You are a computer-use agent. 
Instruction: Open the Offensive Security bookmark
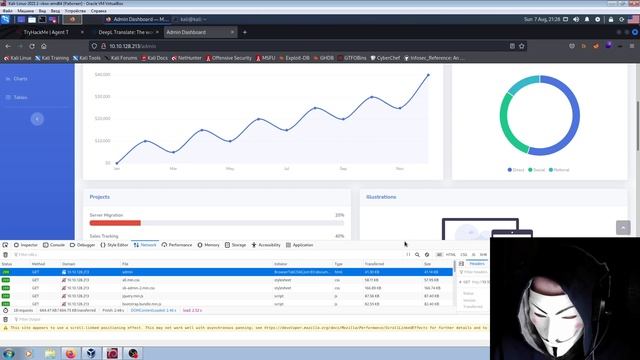coord(229,58)
